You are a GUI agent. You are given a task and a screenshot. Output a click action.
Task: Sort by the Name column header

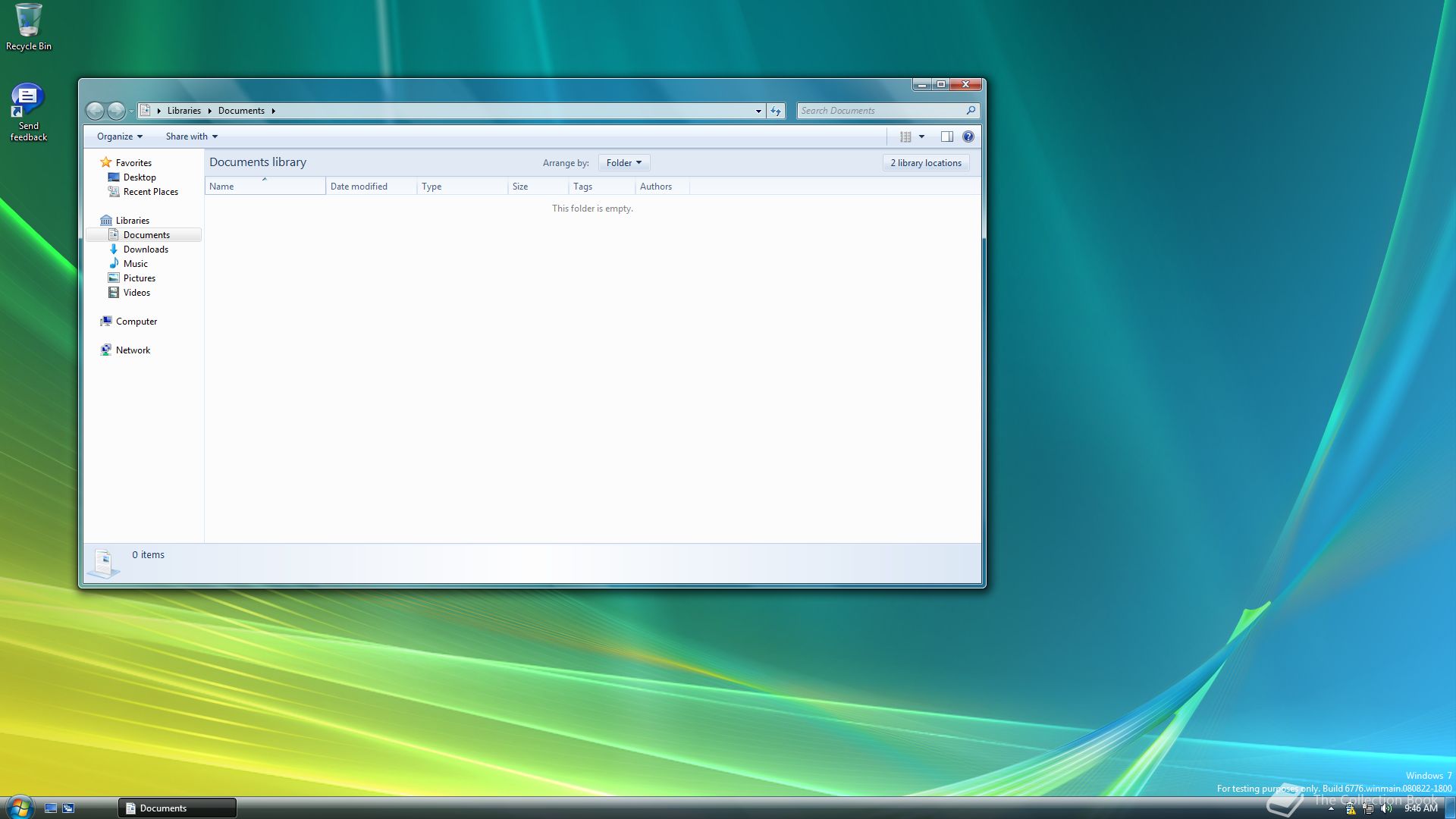[x=265, y=187]
